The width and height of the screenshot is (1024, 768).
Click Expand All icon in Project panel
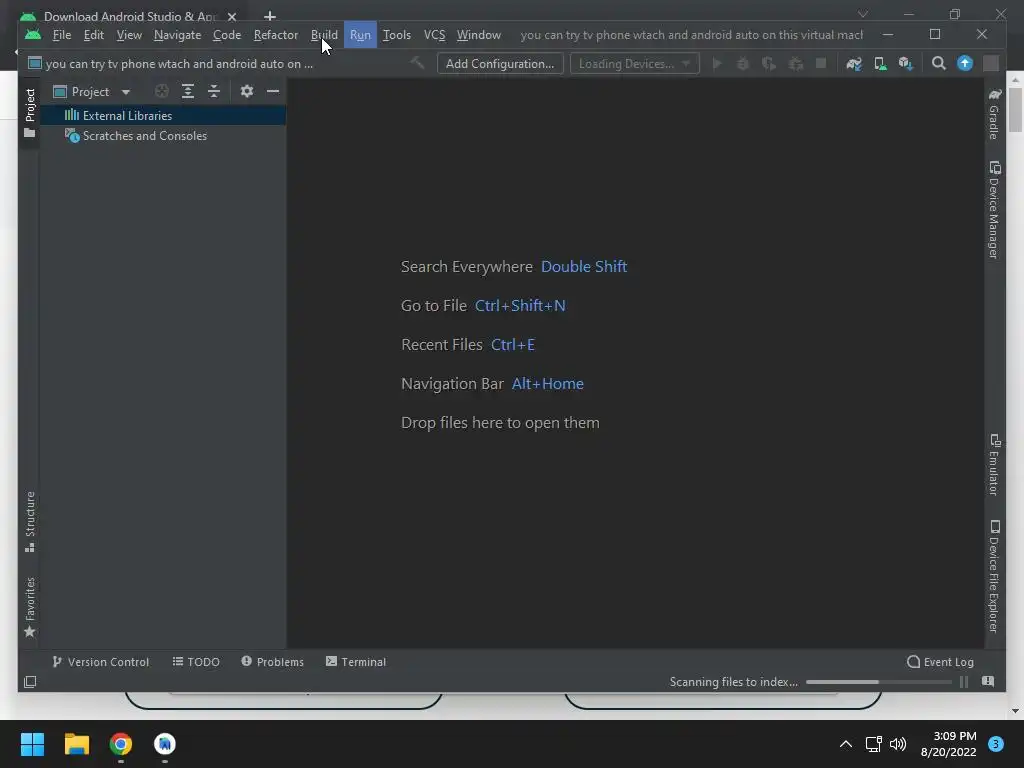coord(187,91)
